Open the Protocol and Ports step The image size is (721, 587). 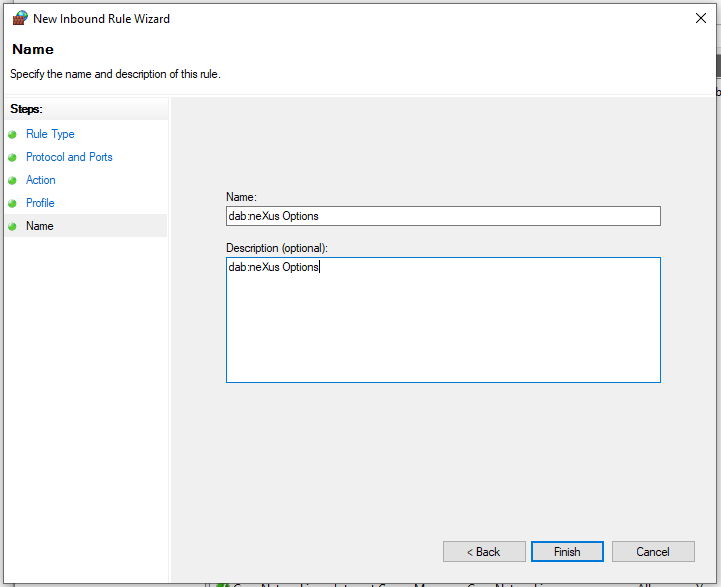pyautogui.click(x=69, y=157)
